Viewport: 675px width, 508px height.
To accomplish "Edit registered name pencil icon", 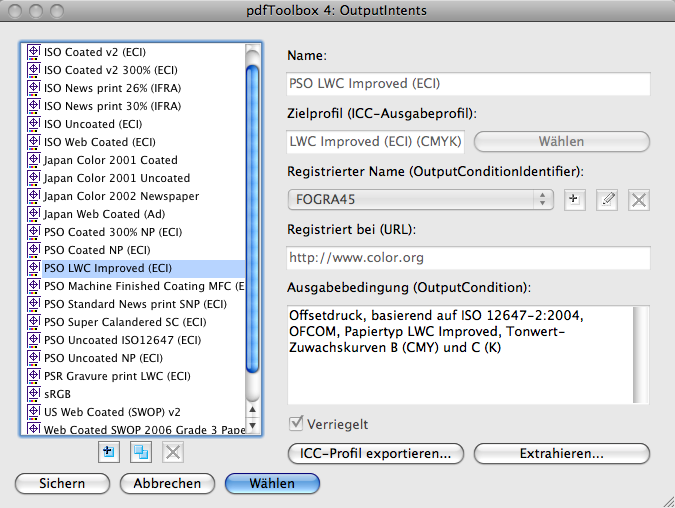I will coord(607,200).
